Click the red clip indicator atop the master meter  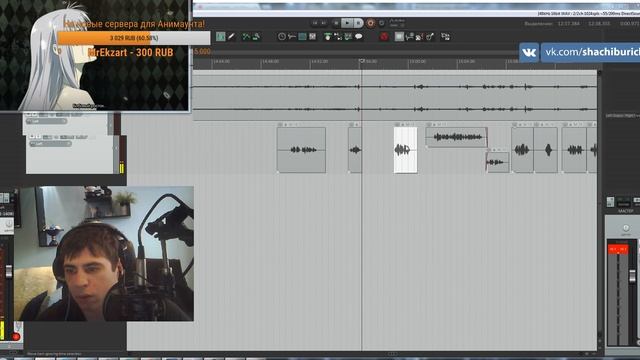tap(618, 249)
